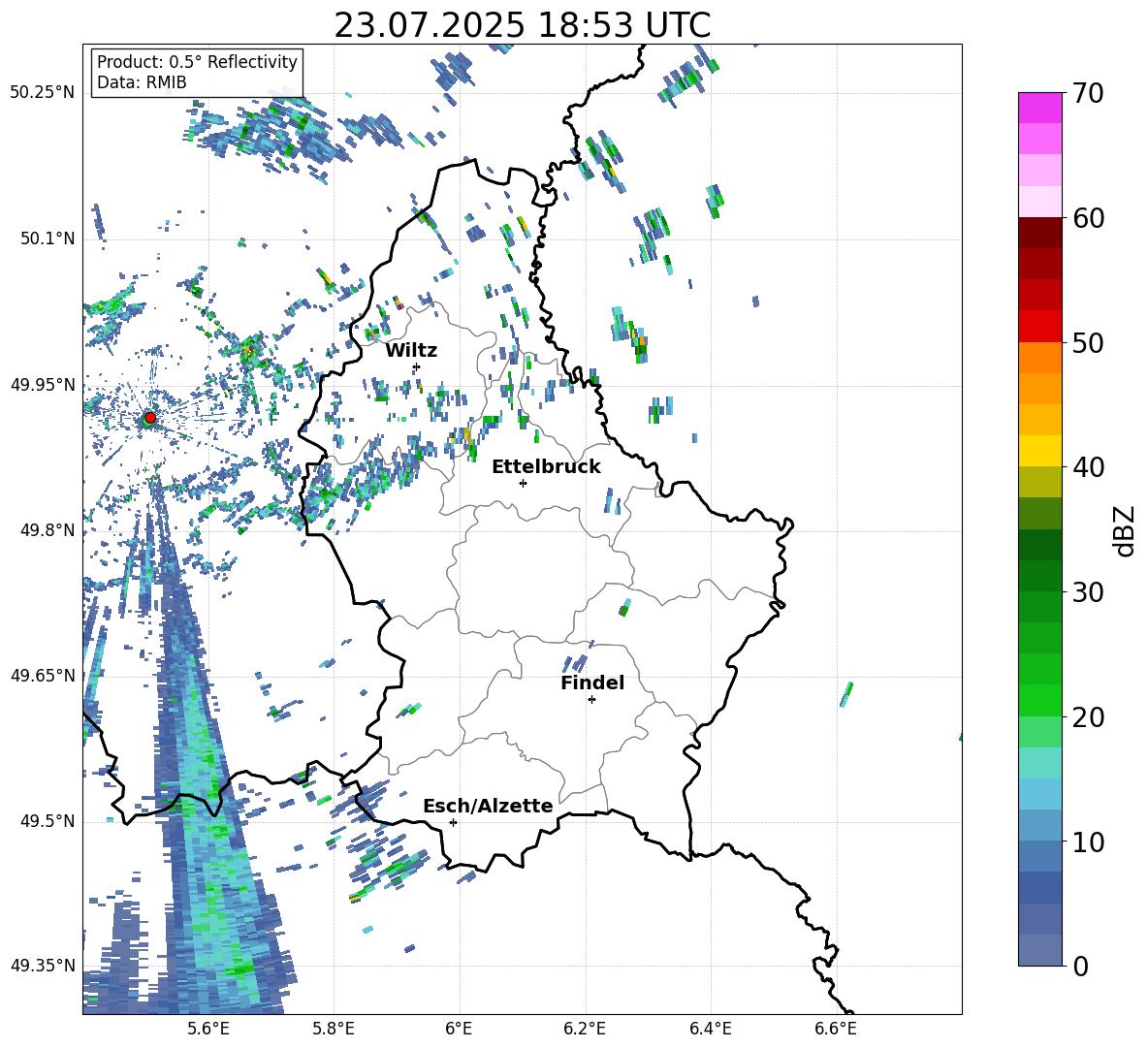Click the latitude label 49.95°N
This screenshot has height=1048, width=1148.
(43, 385)
